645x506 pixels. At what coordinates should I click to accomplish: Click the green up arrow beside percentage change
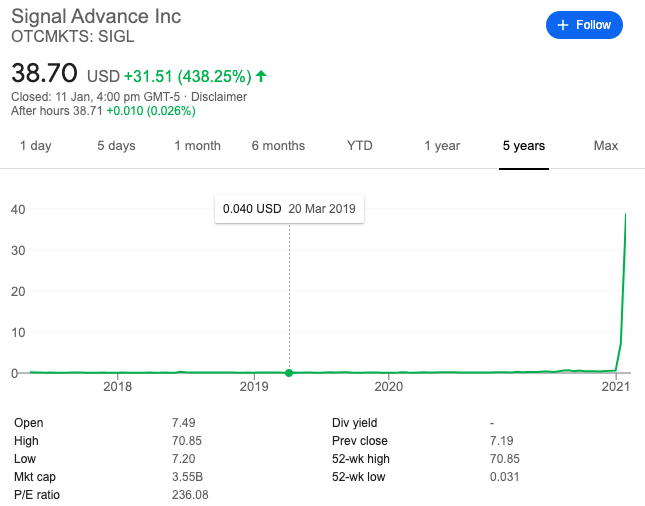pos(261,76)
